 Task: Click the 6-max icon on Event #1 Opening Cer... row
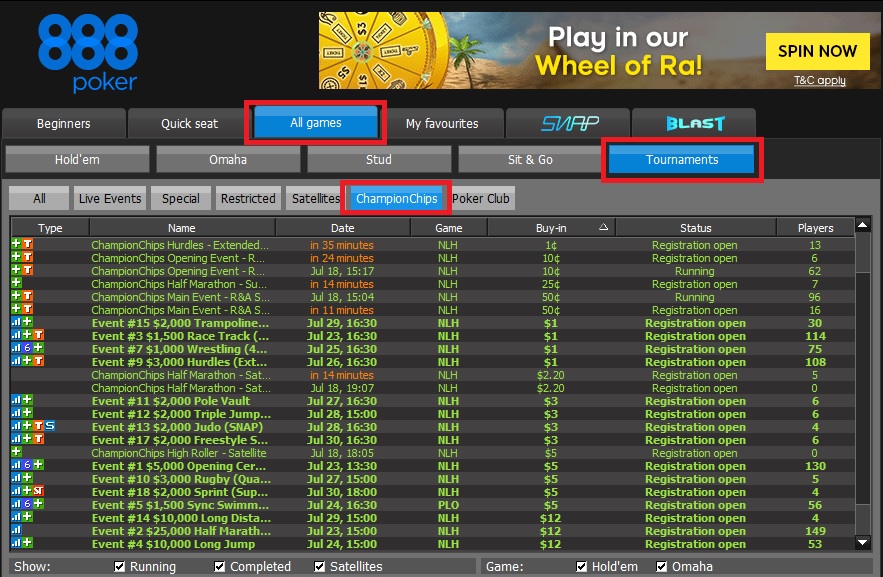[27, 465]
